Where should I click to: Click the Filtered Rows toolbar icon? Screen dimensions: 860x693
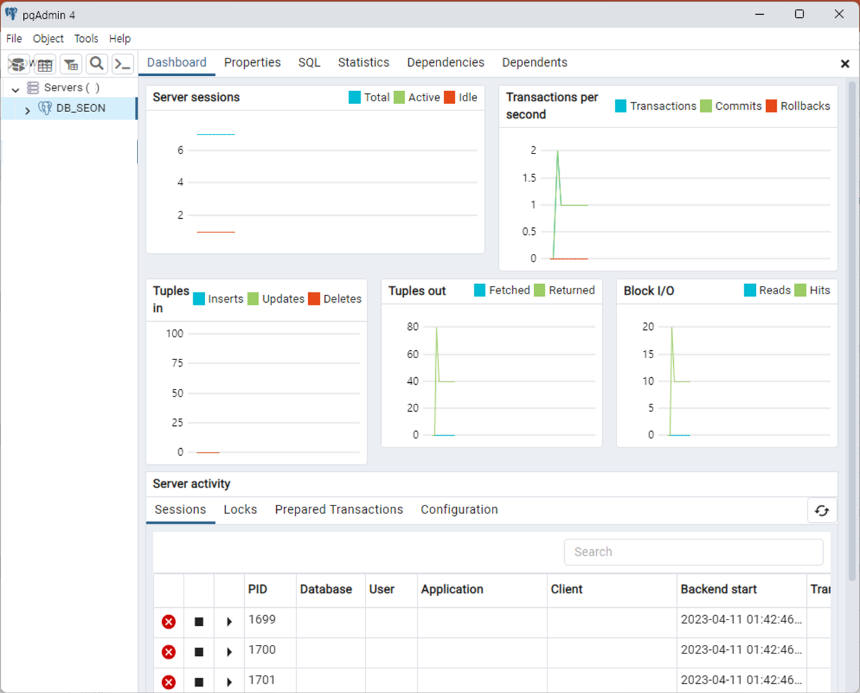pos(71,65)
